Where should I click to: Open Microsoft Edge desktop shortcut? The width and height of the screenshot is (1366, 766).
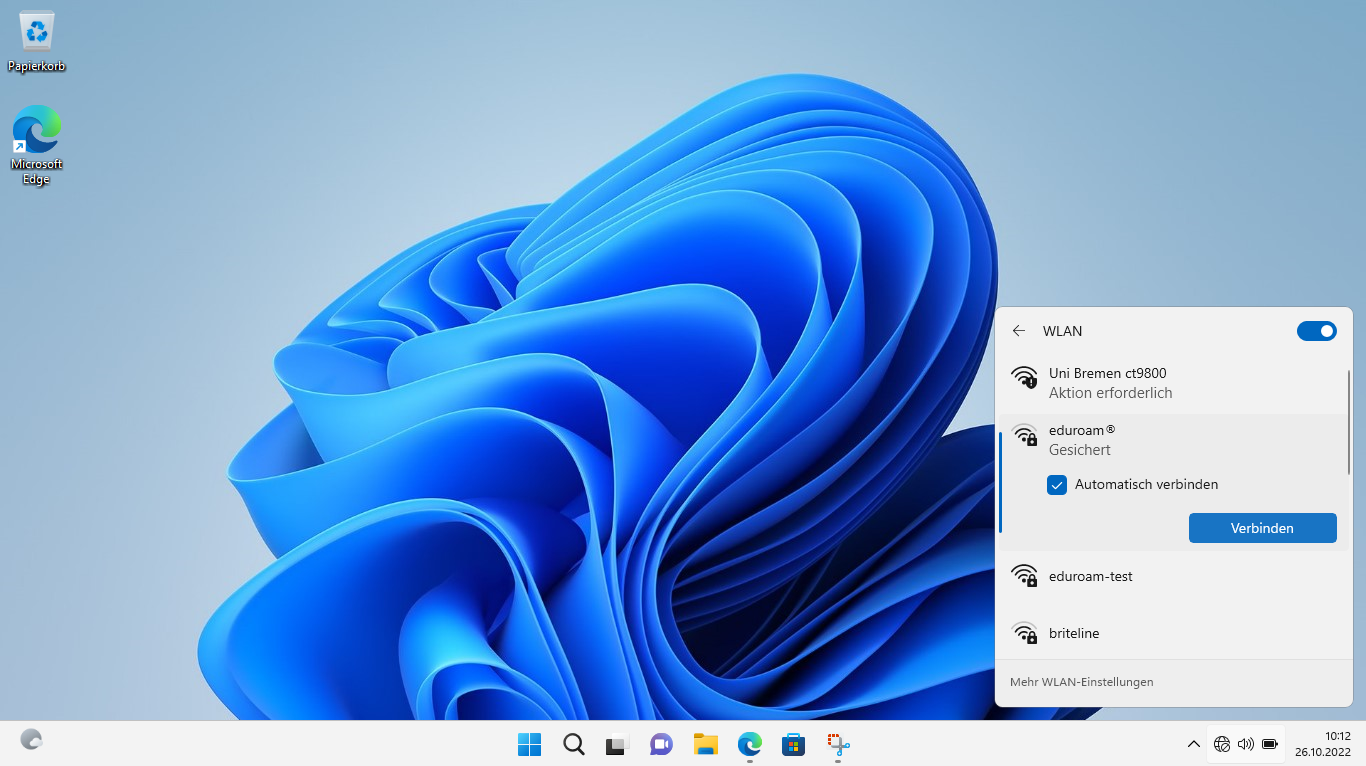tap(37, 144)
